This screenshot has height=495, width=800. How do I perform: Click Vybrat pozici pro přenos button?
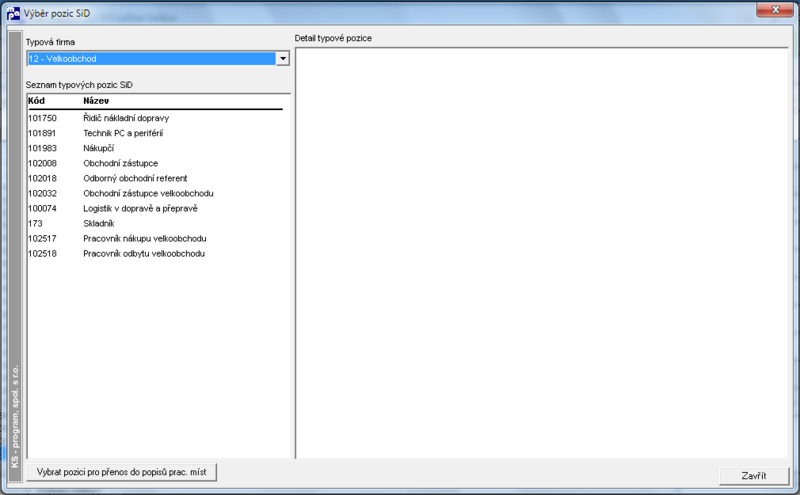[x=121, y=473]
